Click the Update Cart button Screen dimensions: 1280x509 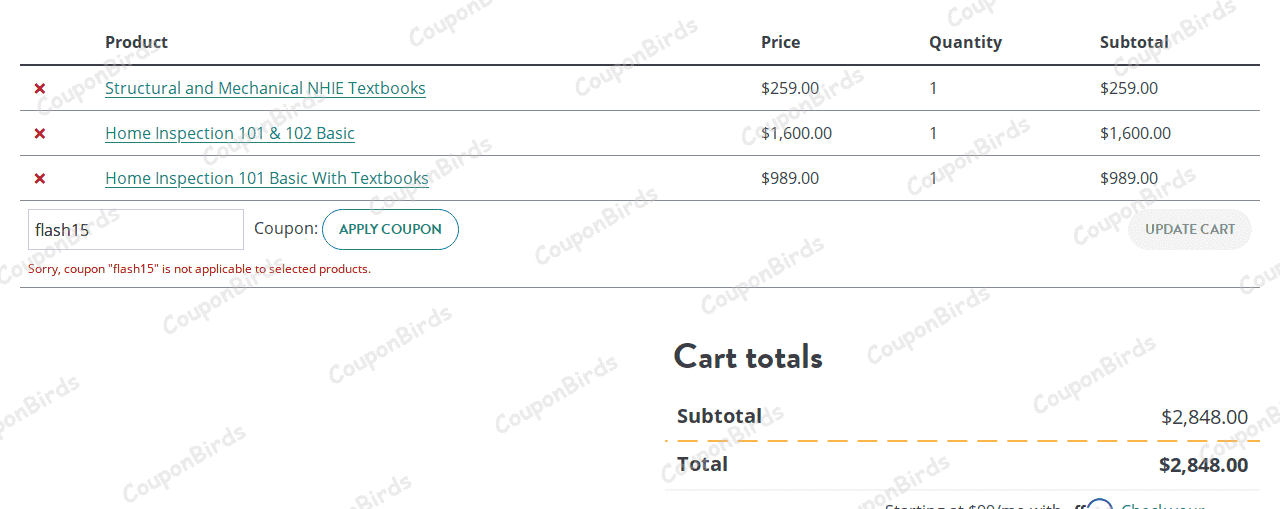(1189, 229)
